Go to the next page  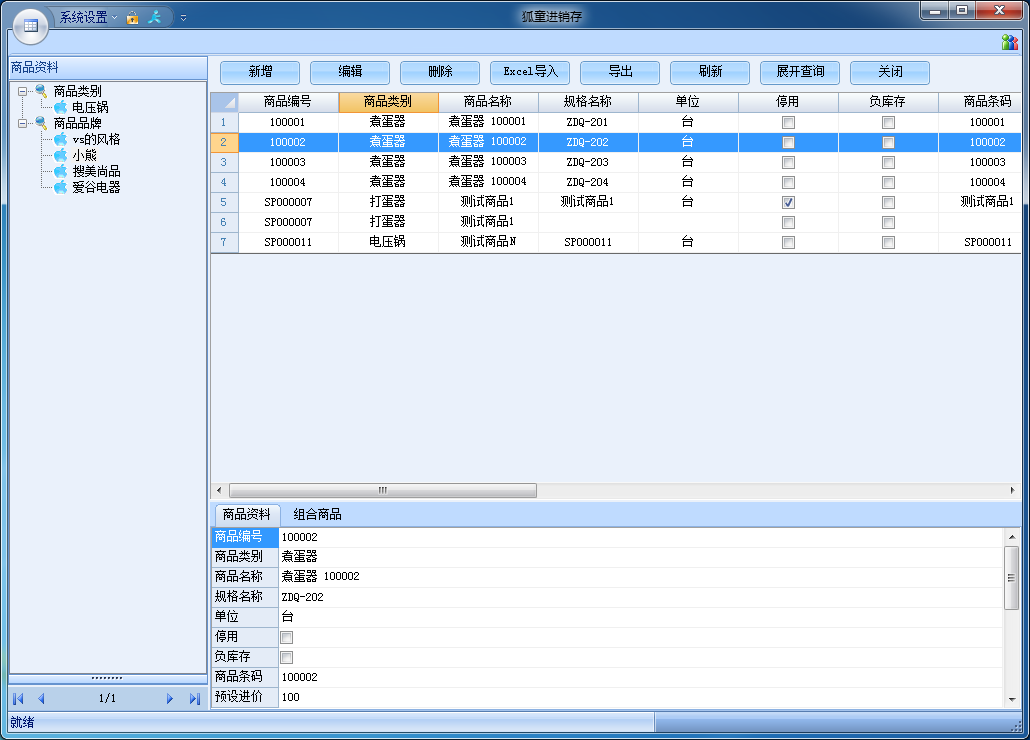coord(170,699)
